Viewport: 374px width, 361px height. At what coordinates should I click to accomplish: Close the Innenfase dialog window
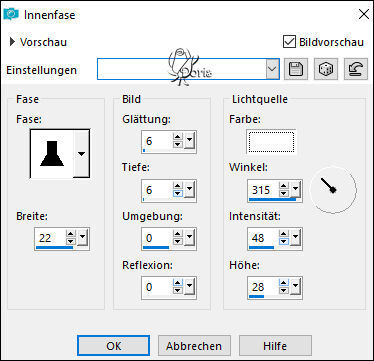tap(364, 14)
